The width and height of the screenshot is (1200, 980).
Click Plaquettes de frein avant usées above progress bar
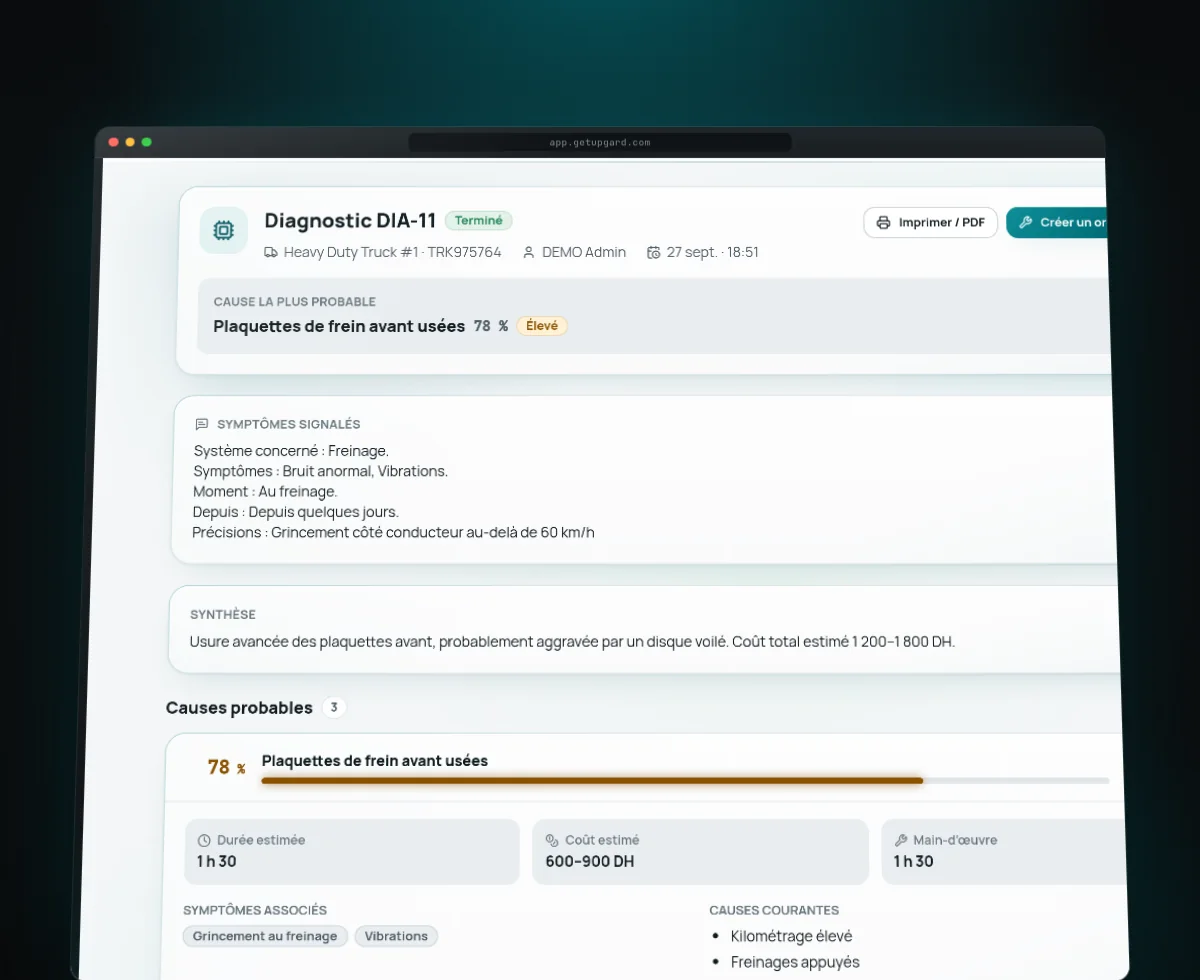(x=375, y=761)
